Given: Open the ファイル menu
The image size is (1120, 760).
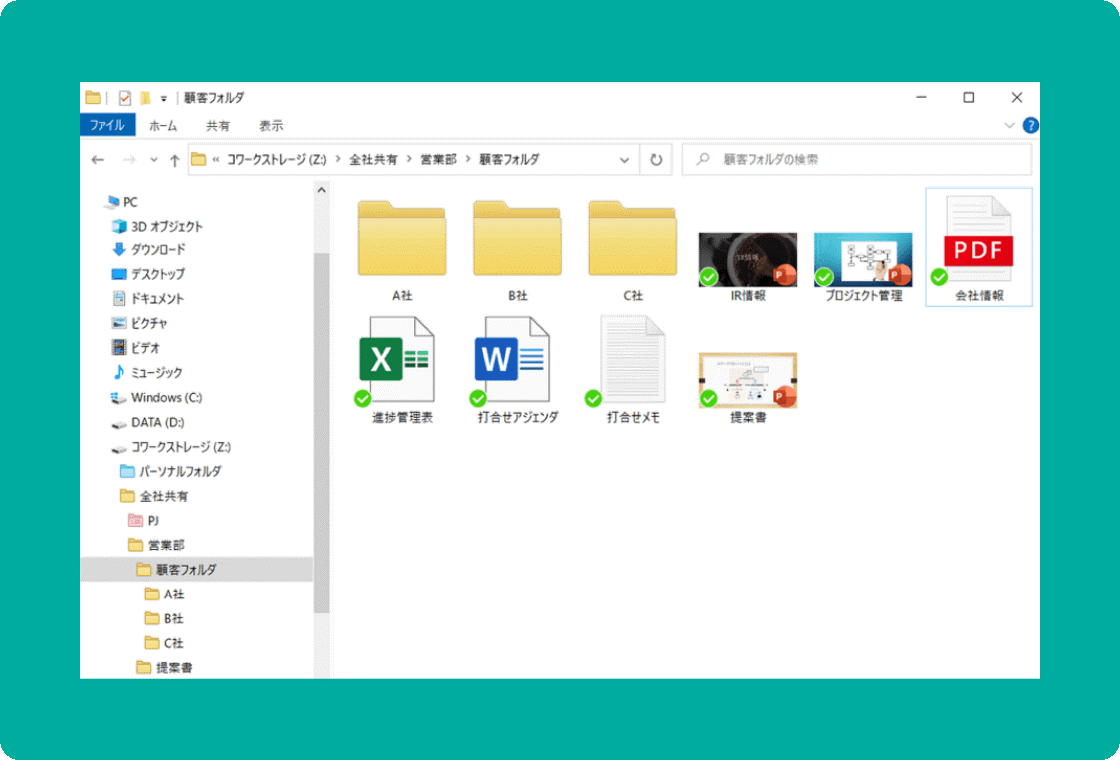Looking at the screenshot, I should (110, 125).
